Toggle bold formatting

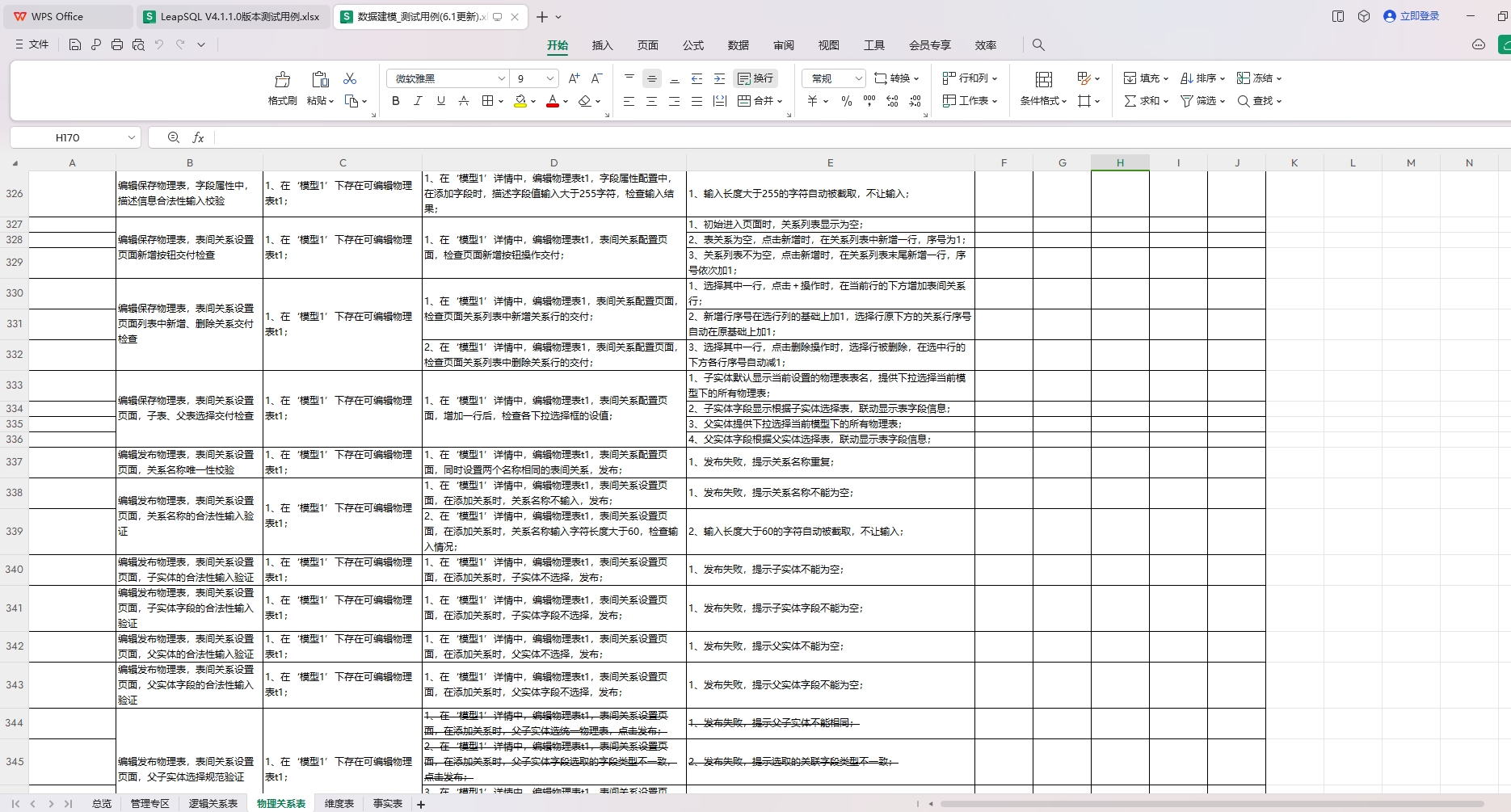(395, 101)
